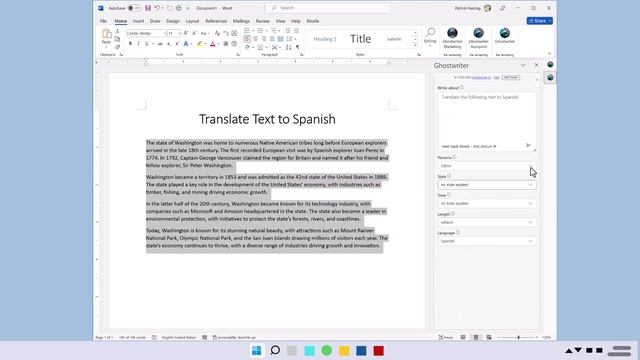Expand the Styles gallery
This screenshot has width=640, height=360.
(415, 45)
